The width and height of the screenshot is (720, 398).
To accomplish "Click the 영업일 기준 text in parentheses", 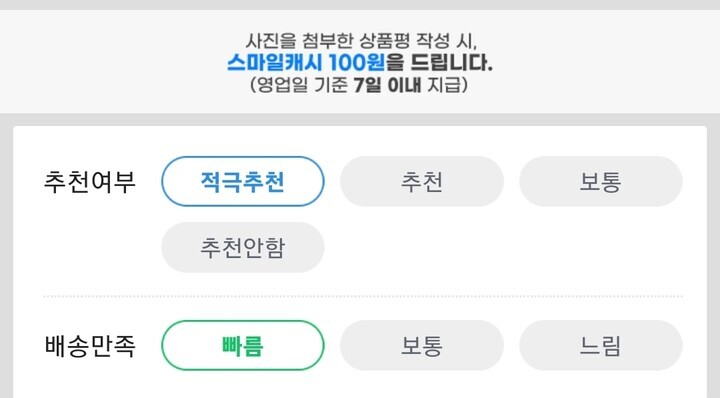I will 302,85.
